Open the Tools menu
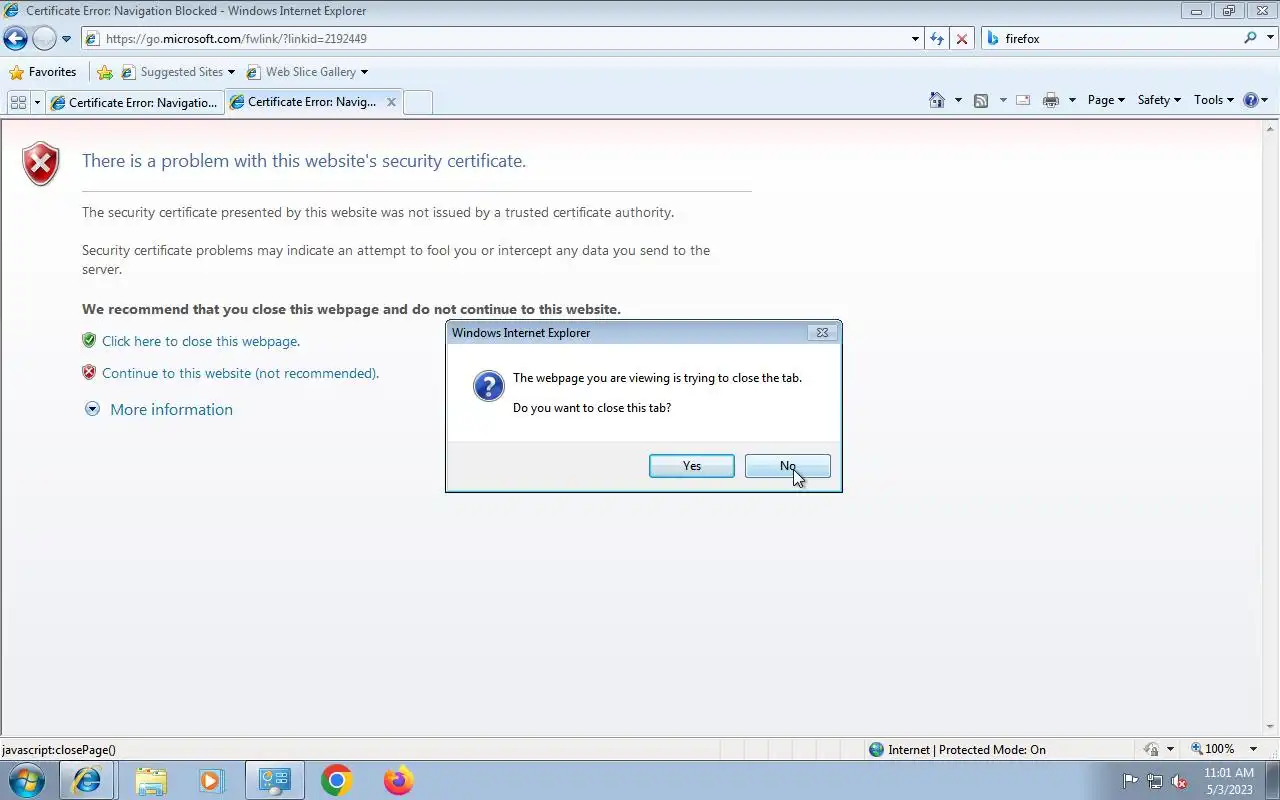 (1214, 100)
